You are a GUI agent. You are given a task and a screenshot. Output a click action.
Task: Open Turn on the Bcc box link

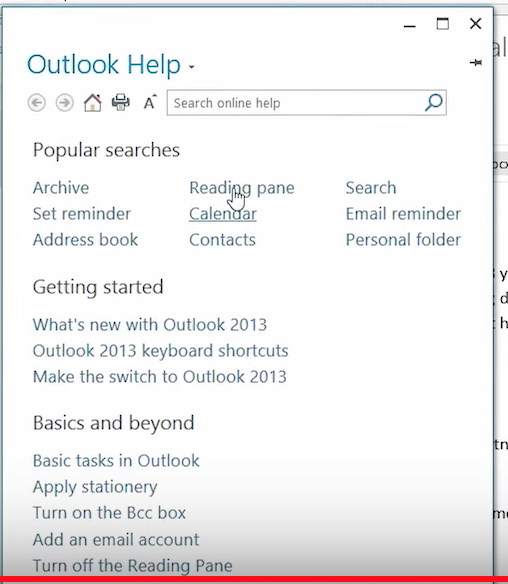click(109, 513)
